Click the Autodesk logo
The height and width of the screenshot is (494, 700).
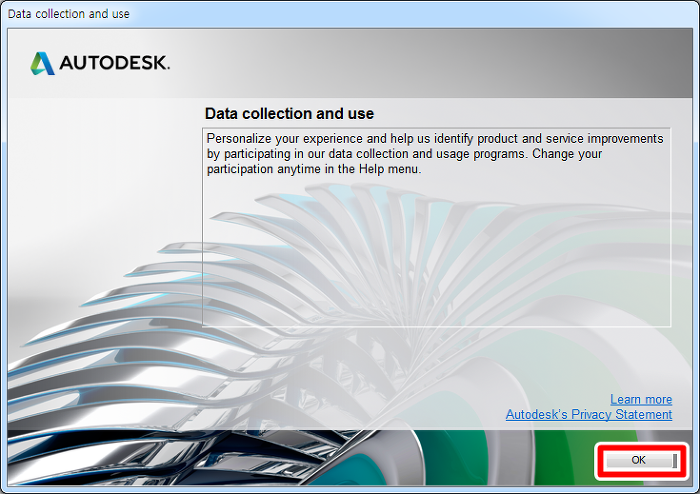(x=100, y=63)
